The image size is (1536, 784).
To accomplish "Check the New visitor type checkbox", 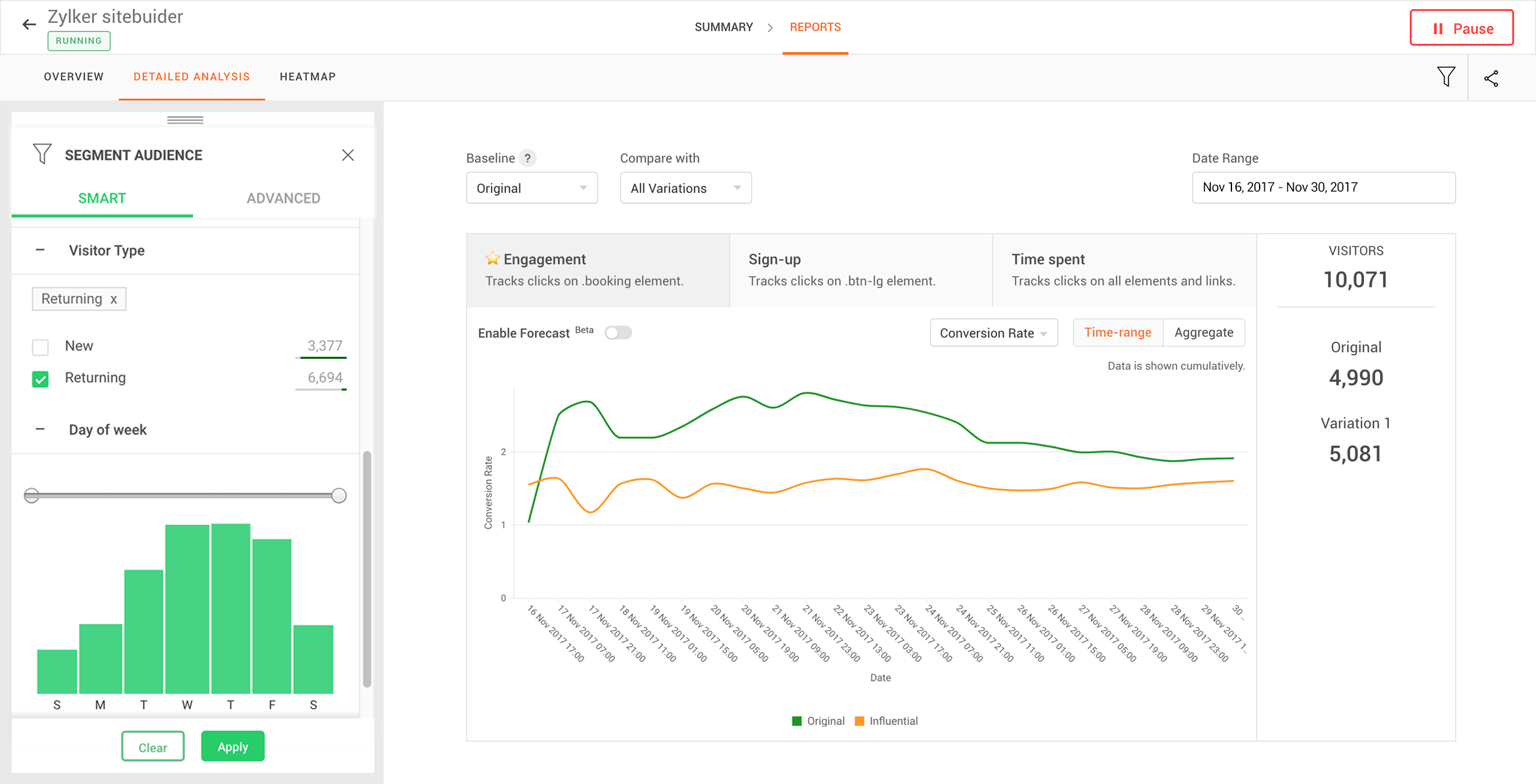I will click(x=40, y=346).
